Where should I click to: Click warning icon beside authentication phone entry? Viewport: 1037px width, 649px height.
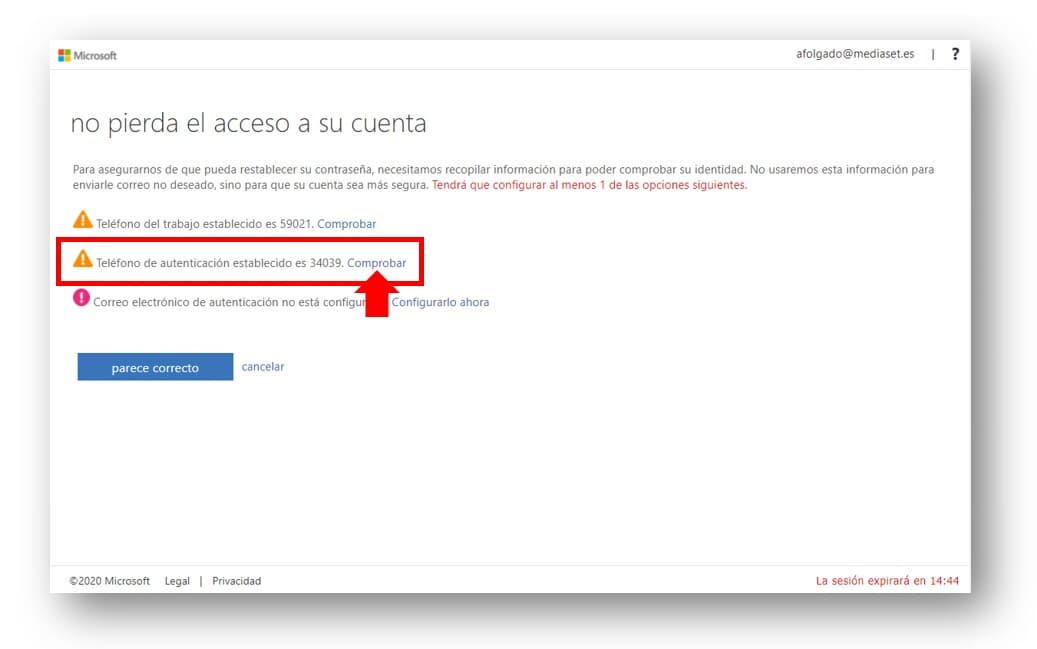(x=82, y=259)
